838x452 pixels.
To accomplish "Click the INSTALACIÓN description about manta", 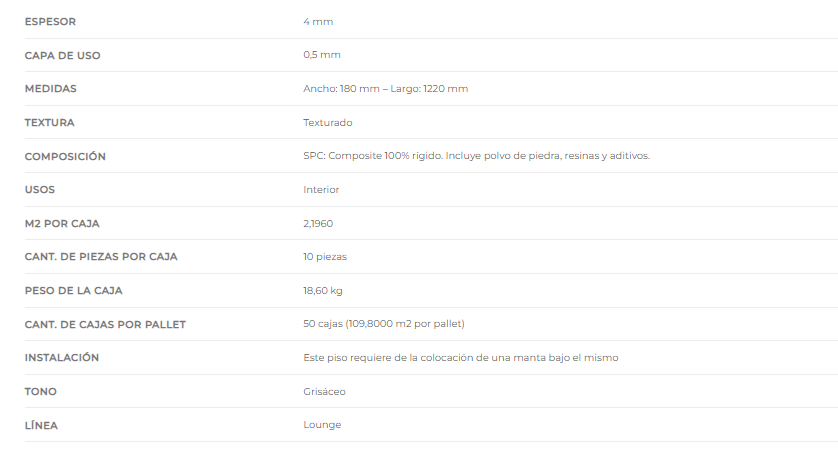I will tap(461, 358).
